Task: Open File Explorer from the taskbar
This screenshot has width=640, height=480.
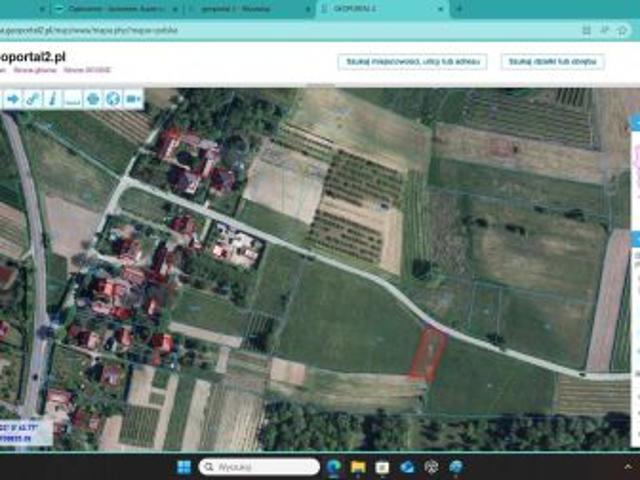Action: 359,467
